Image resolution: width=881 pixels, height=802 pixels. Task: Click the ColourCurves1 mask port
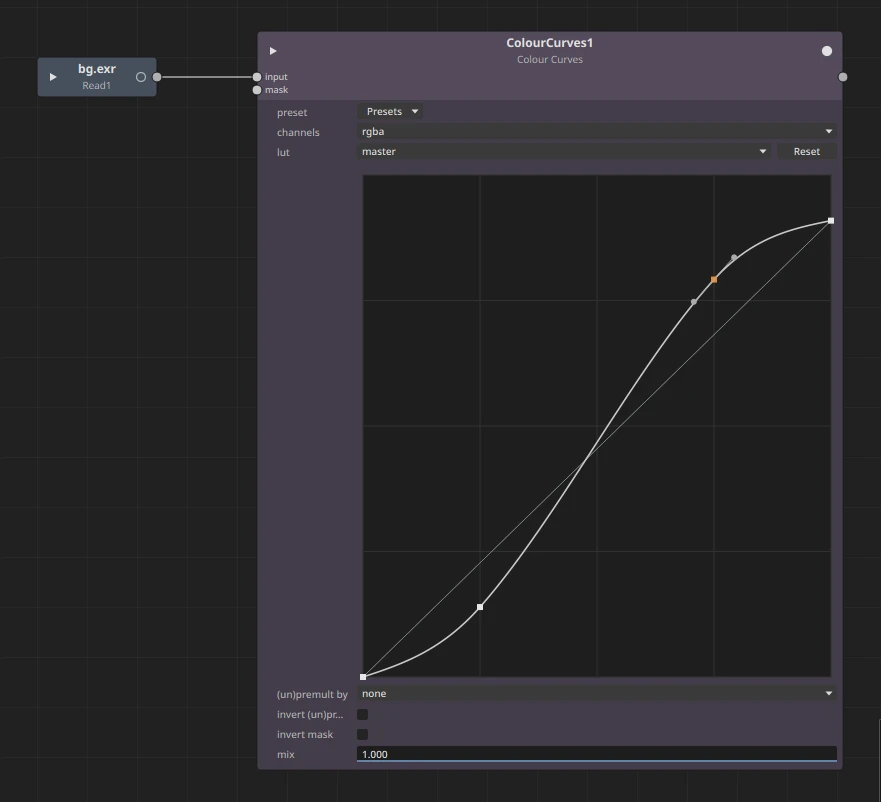tap(257, 90)
